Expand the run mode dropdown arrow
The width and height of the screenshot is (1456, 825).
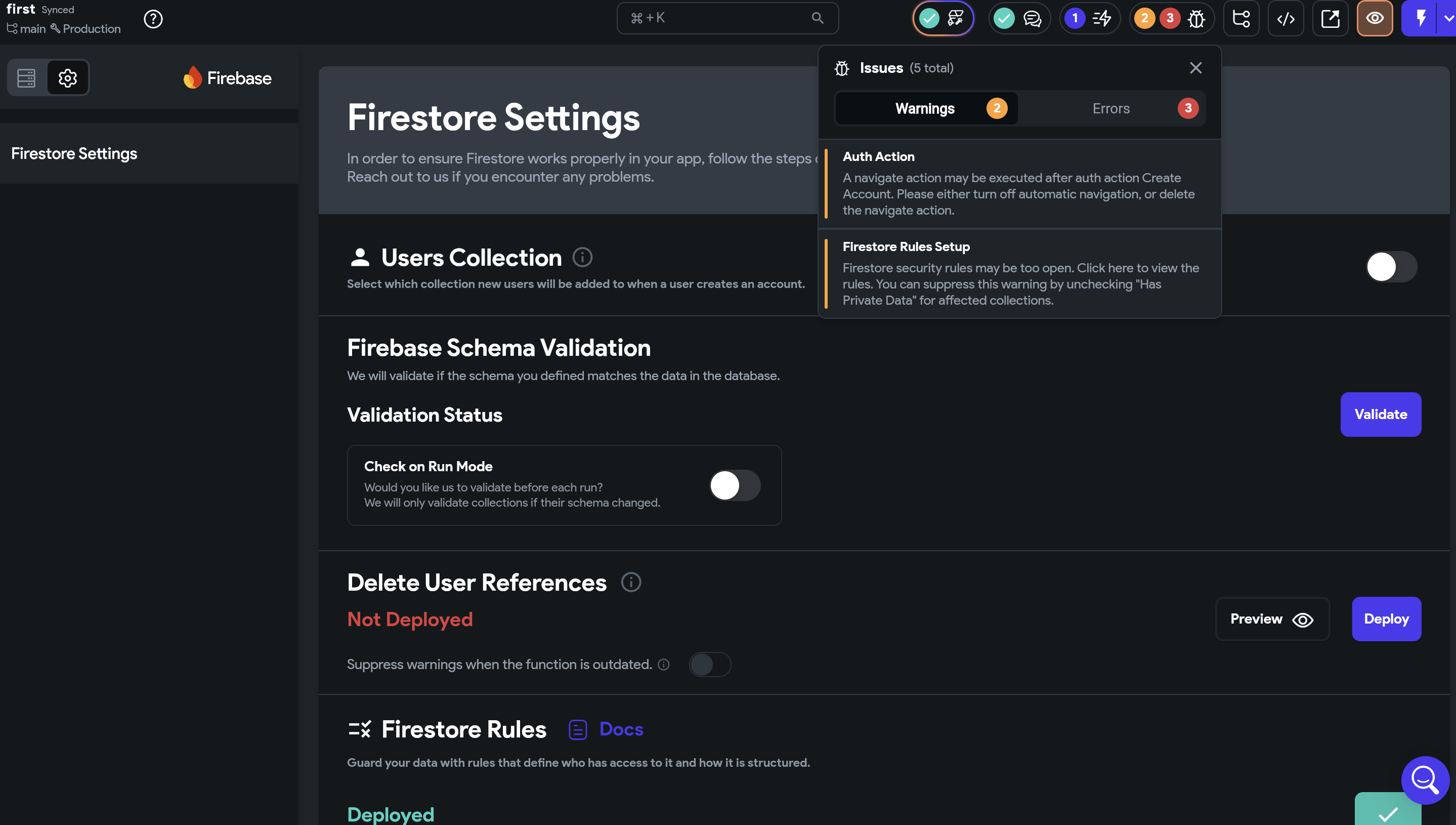(1448, 19)
